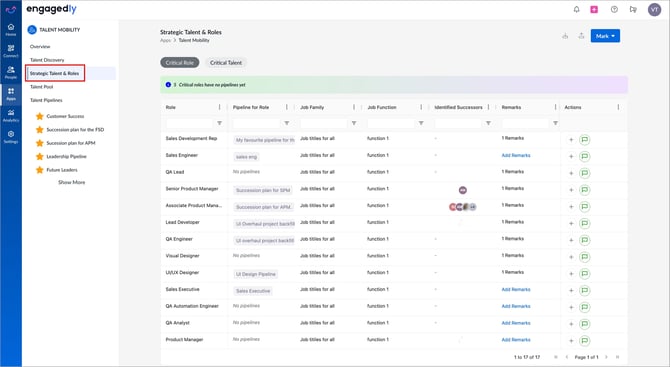Click plus action for QA Lead row
Viewport: 670px width, 367px height.
pos(571,173)
